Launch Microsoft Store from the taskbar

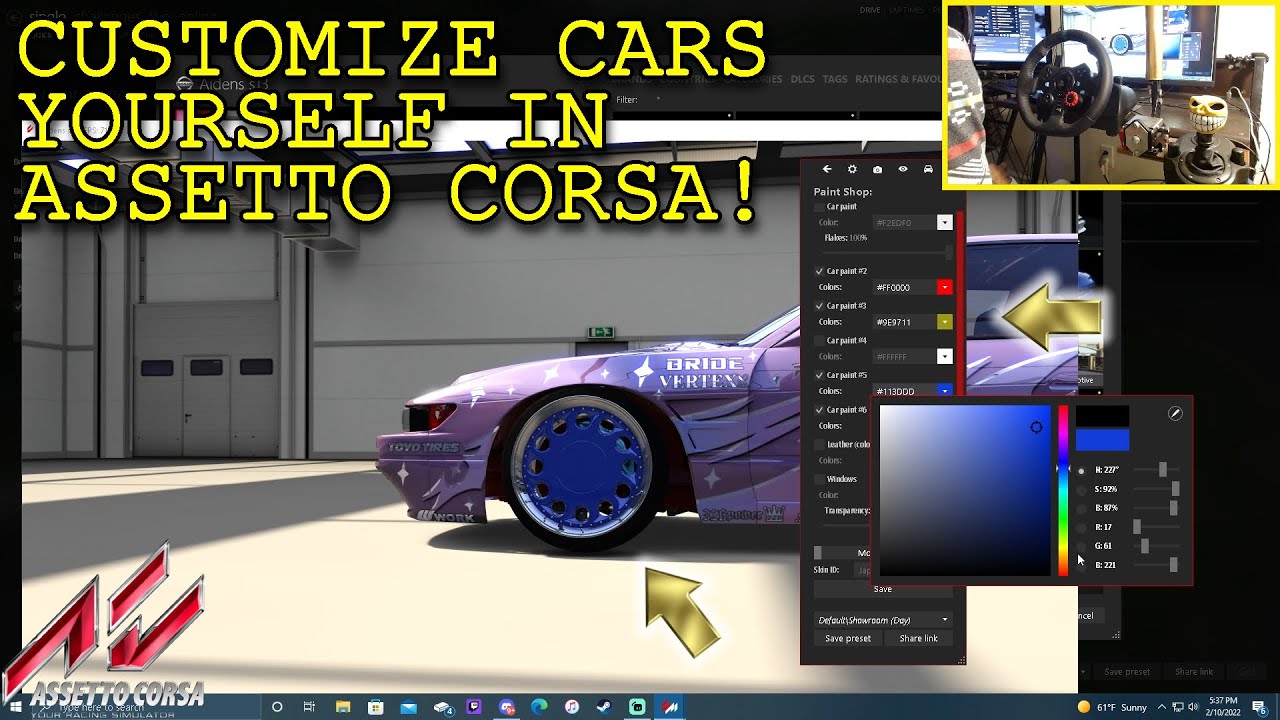point(375,707)
